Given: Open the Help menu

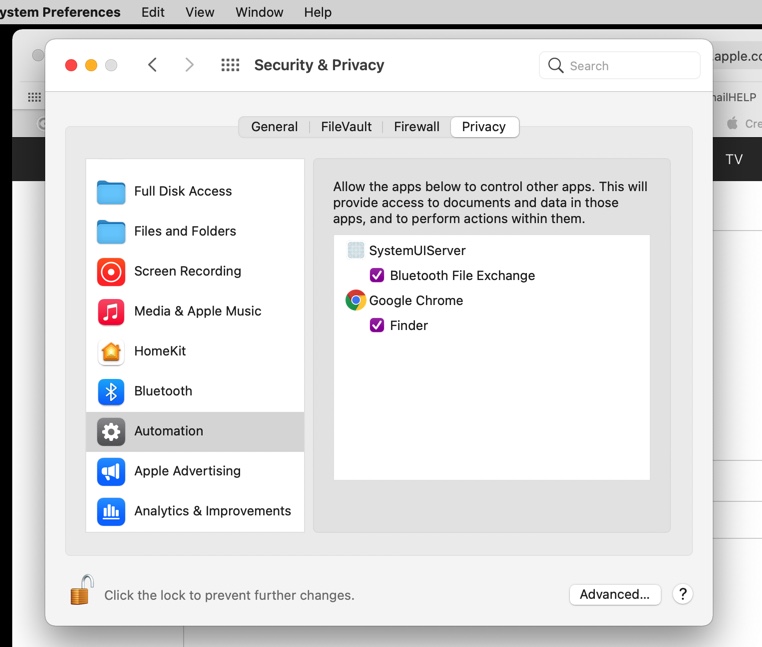Looking at the screenshot, I should pyautogui.click(x=318, y=12).
